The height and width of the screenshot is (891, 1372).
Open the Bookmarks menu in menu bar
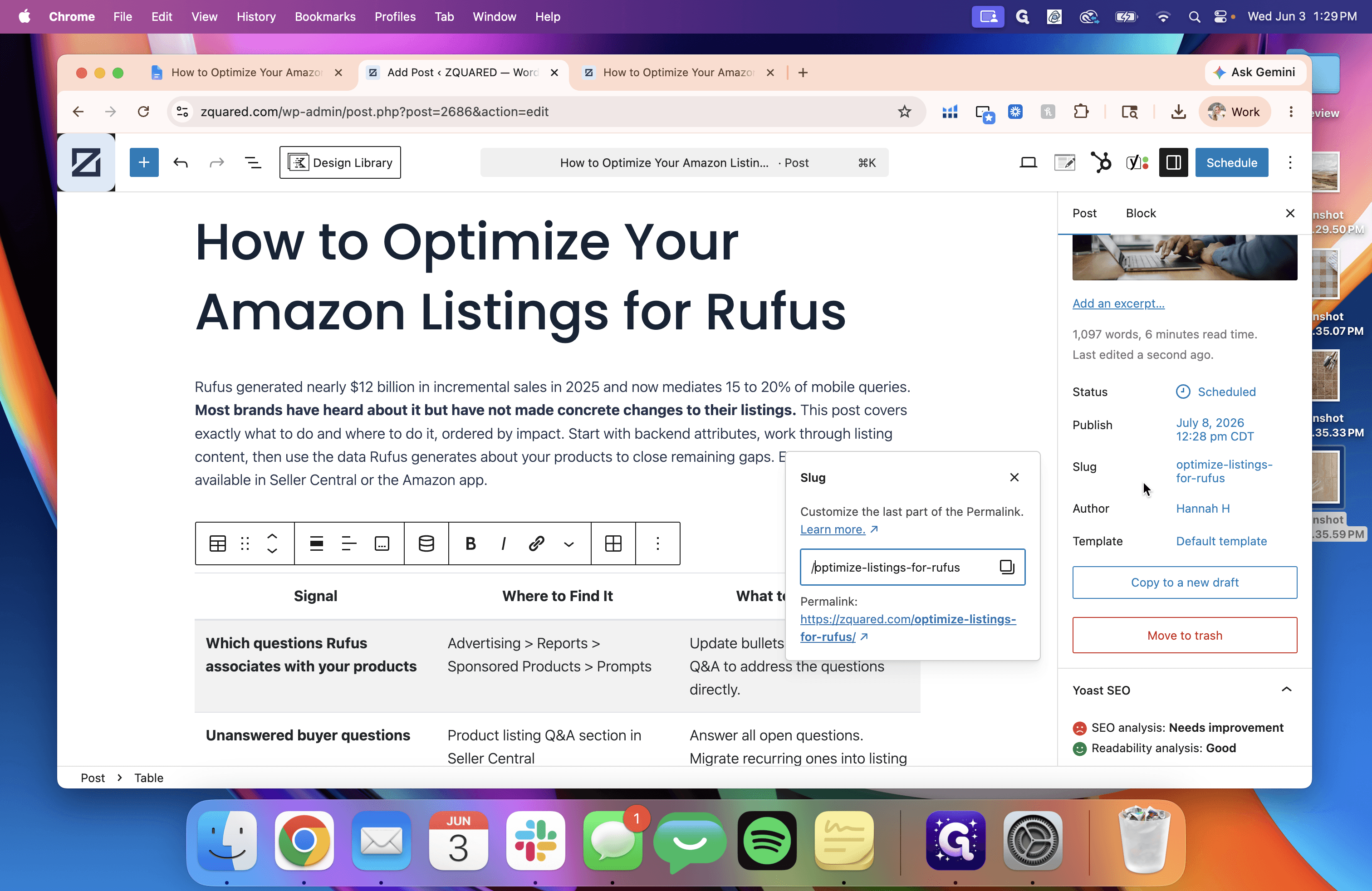tap(325, 17)
